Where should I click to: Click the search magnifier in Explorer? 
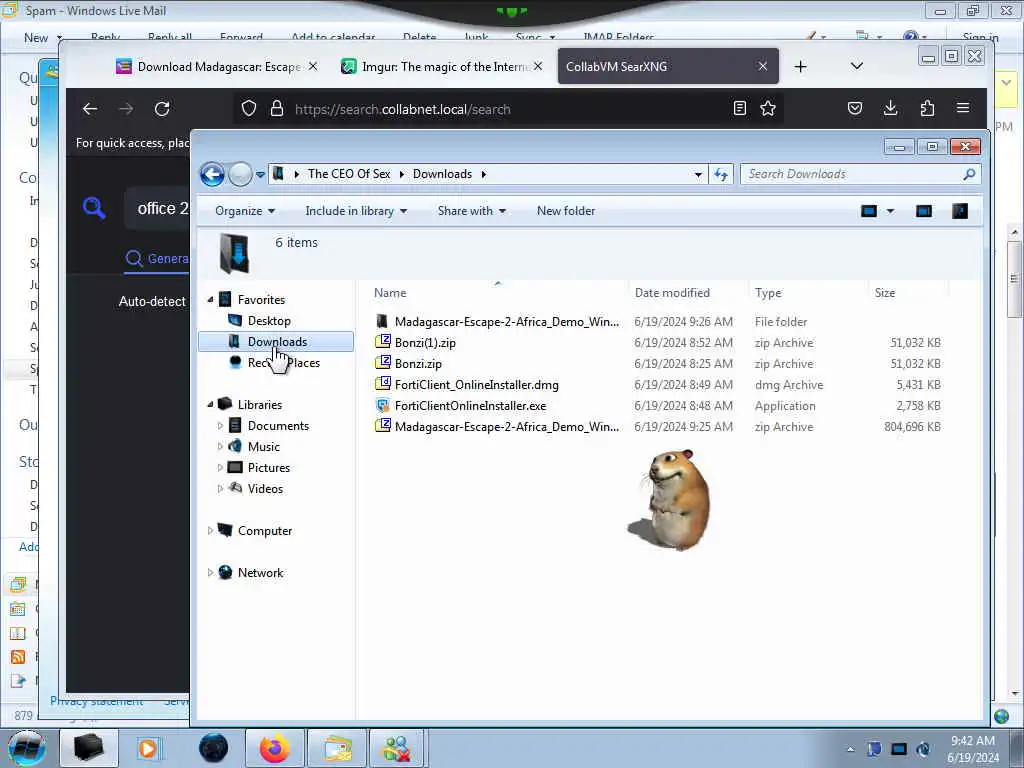(x=969, y=174)
